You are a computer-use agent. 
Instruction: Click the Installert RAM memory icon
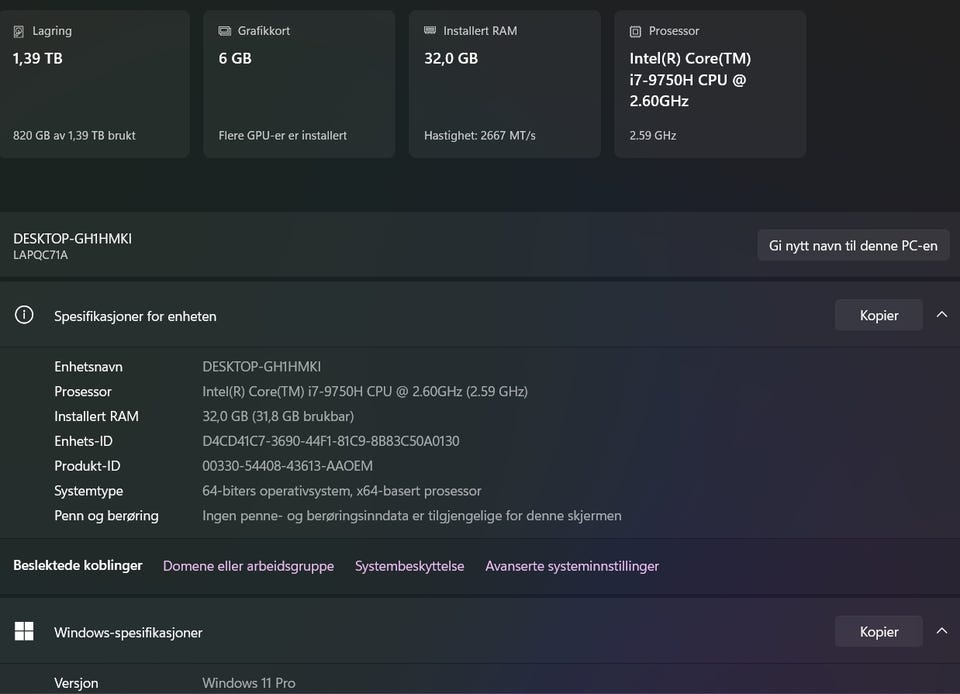pos(430,30)
